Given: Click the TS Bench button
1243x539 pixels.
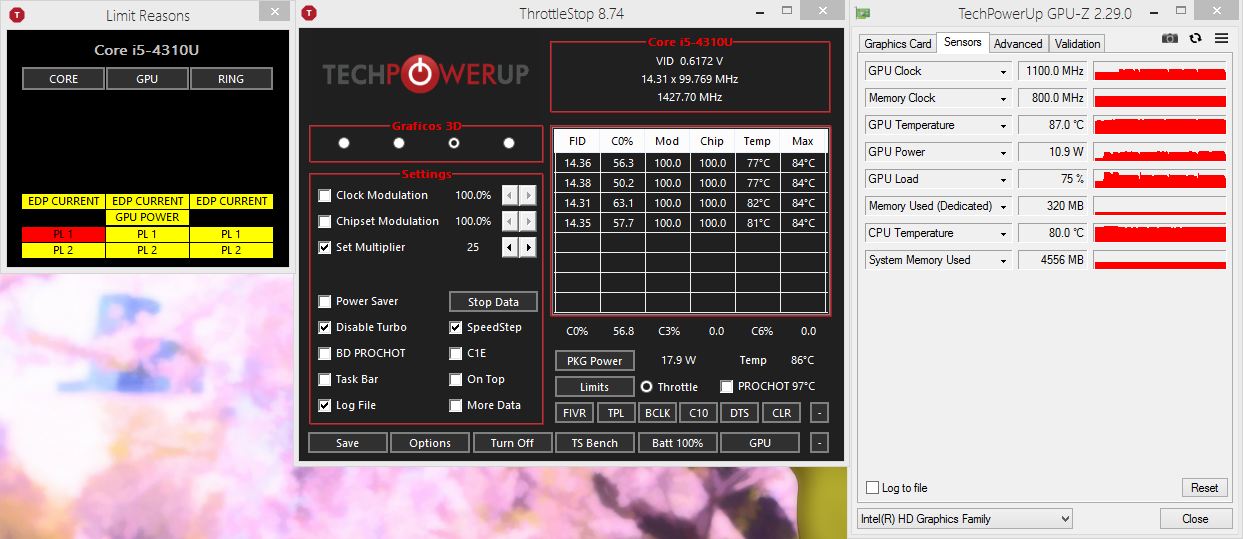Looking at the screenshot, I should pos(594,443).
